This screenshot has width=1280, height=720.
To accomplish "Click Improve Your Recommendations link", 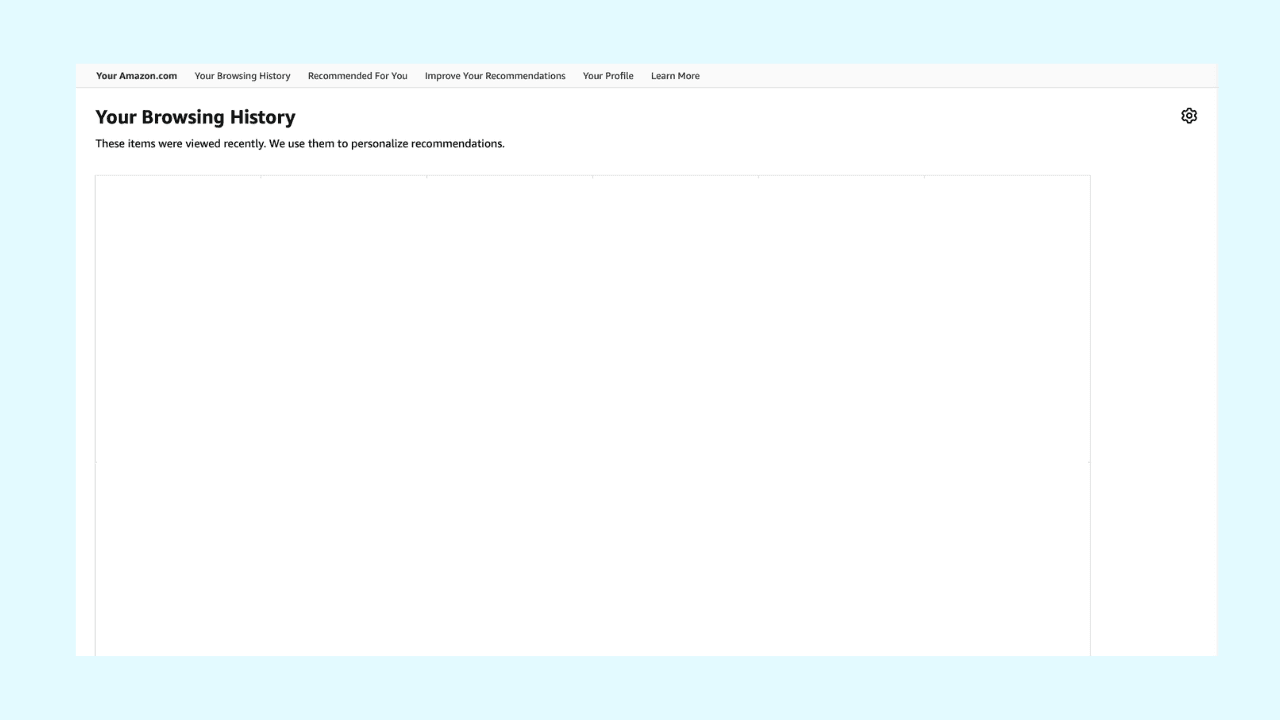I will coord(495,76).
